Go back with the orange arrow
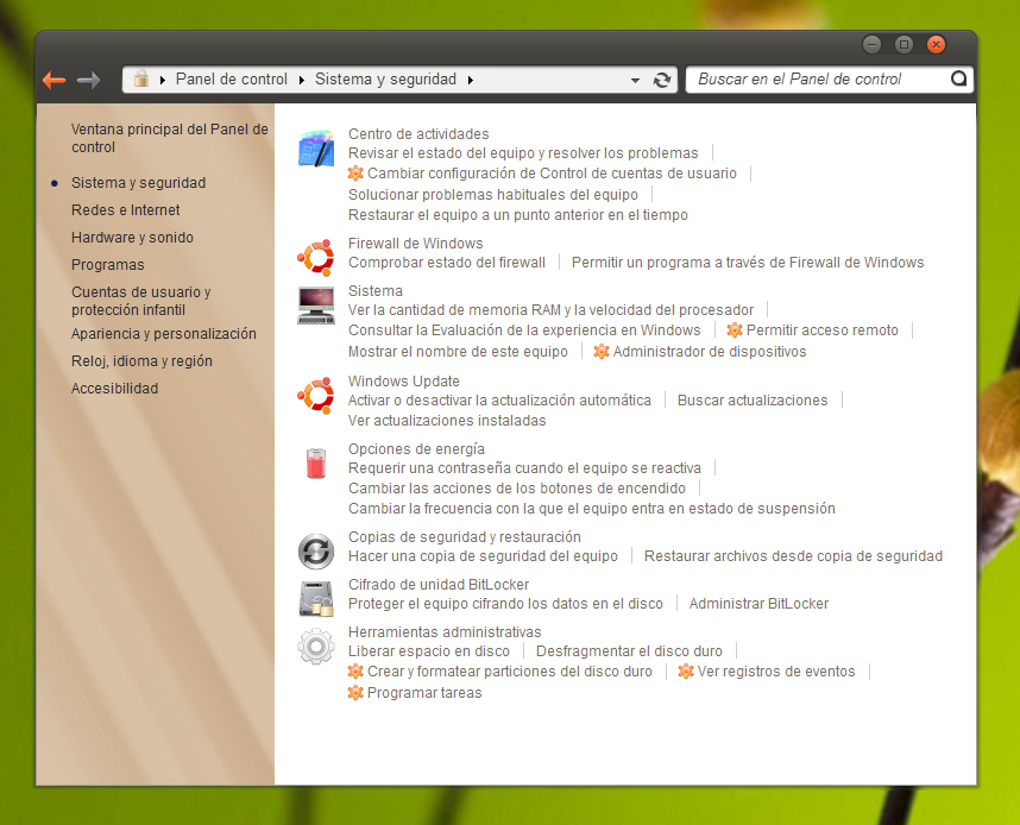1020x825 pixels. pos(54,80)
